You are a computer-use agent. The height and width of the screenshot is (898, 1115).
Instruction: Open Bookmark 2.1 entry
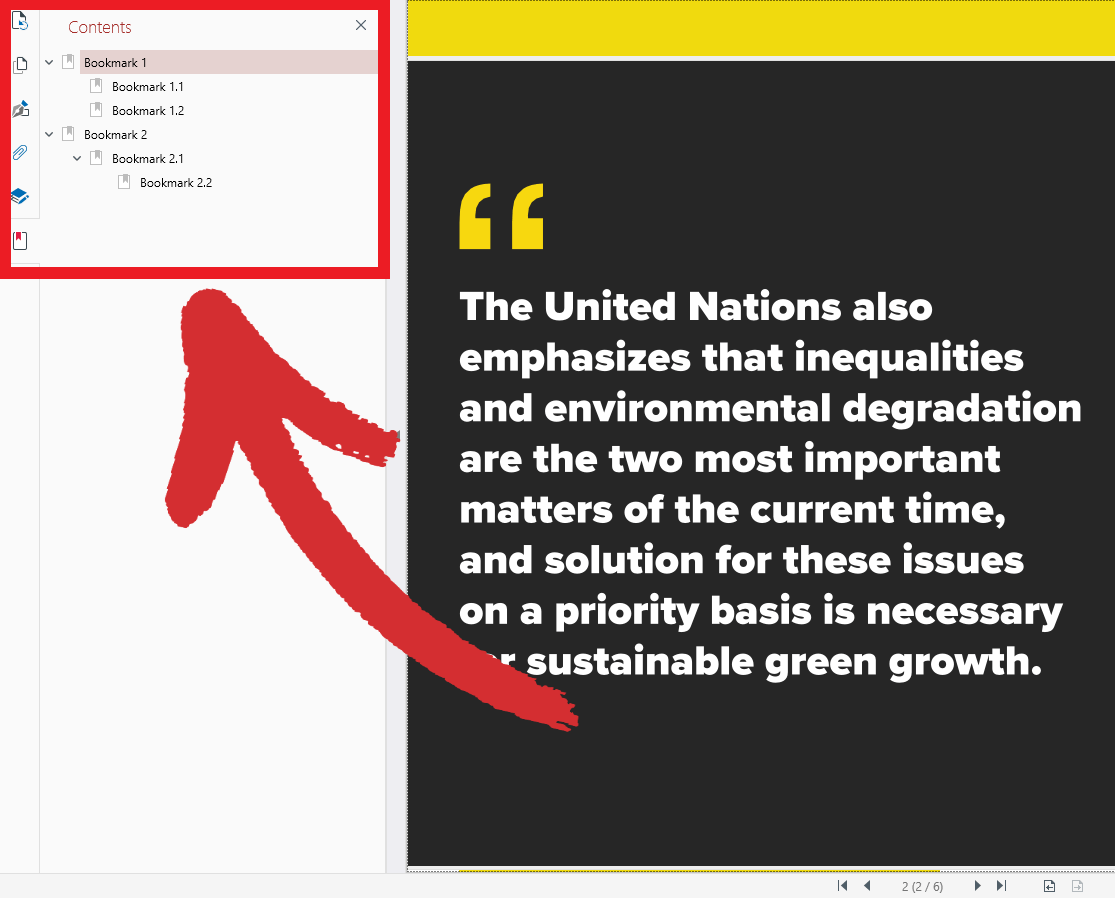[147, 159]
